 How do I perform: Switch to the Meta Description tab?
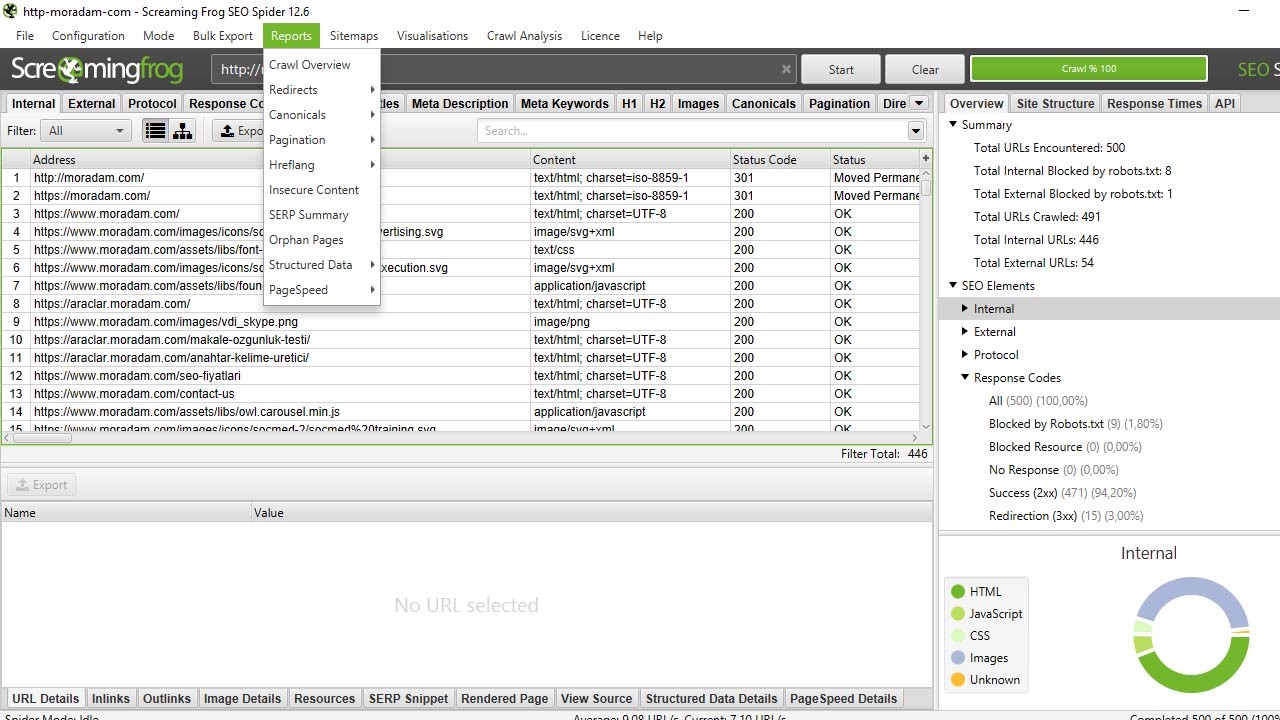[x=460, y=103]
